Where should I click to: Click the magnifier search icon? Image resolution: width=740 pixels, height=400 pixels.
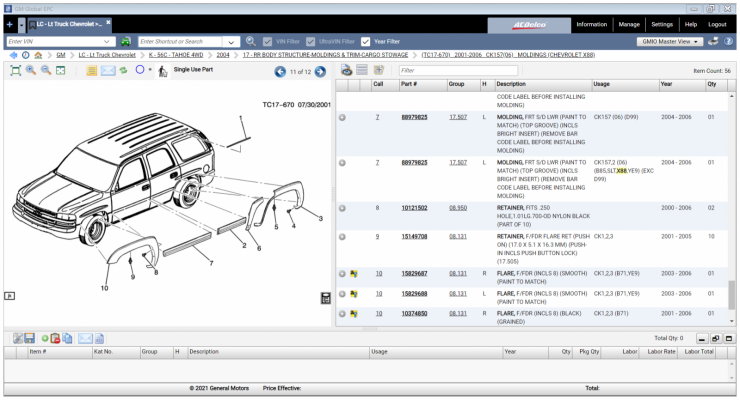point(251,42)
